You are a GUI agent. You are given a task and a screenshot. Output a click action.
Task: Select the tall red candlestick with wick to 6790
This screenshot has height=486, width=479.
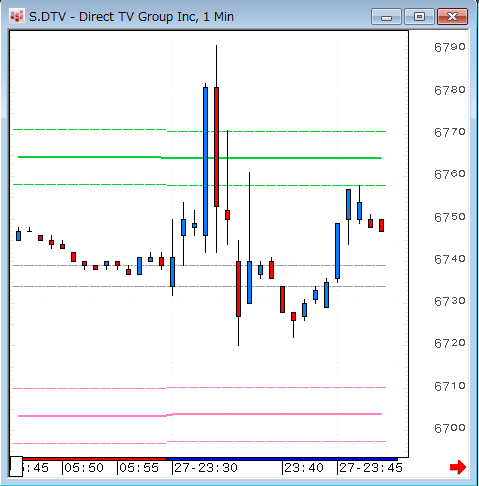coord(216,147)
